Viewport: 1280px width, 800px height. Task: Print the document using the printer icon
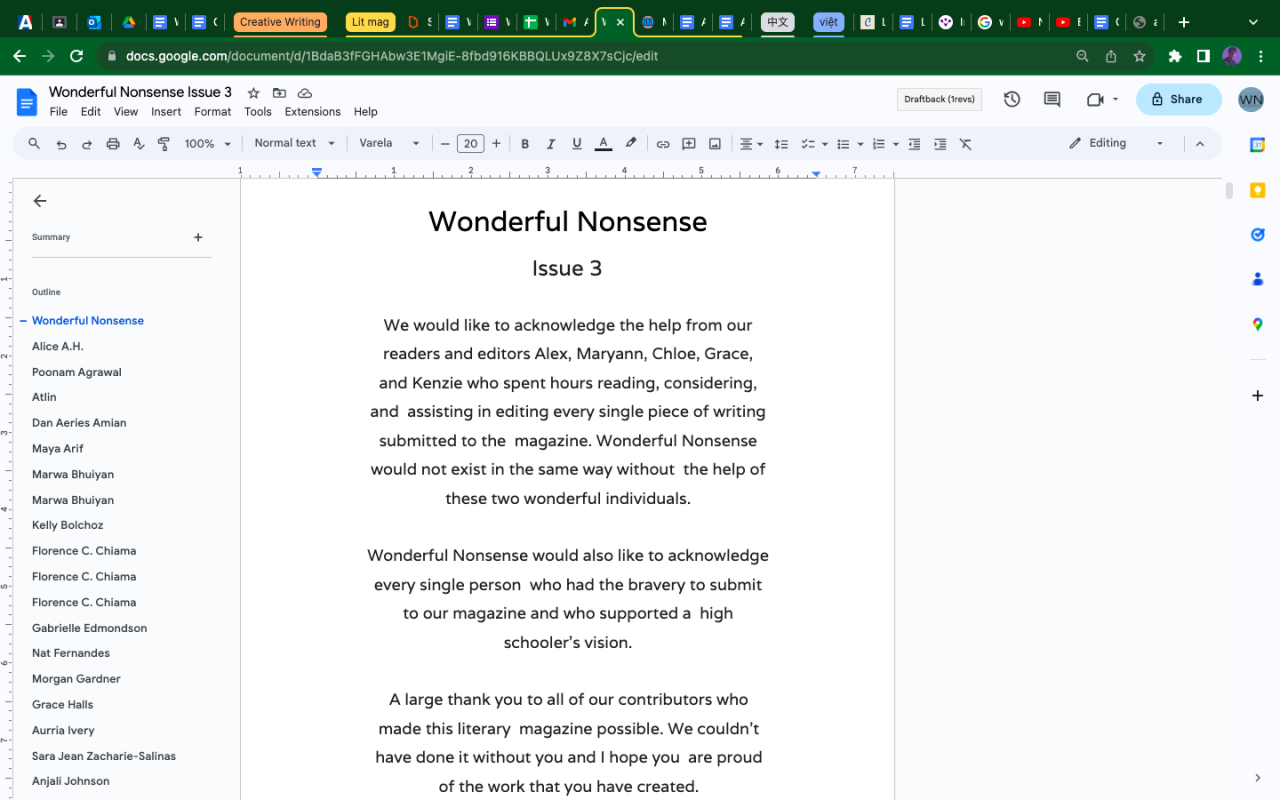tap(113, 144)
